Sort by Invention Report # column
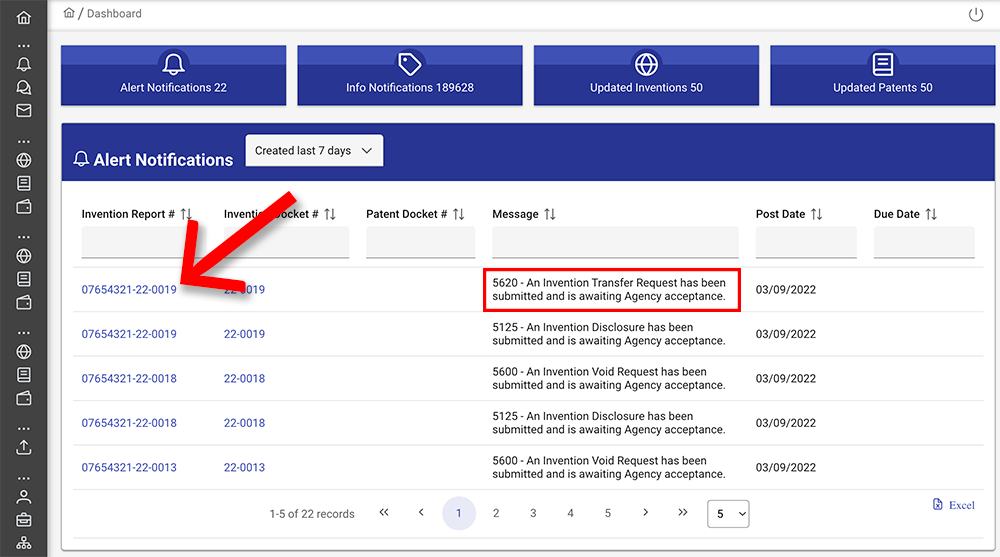Image resolution: width=1000 pixels, height=557 pixels. (x=186, y=214)
